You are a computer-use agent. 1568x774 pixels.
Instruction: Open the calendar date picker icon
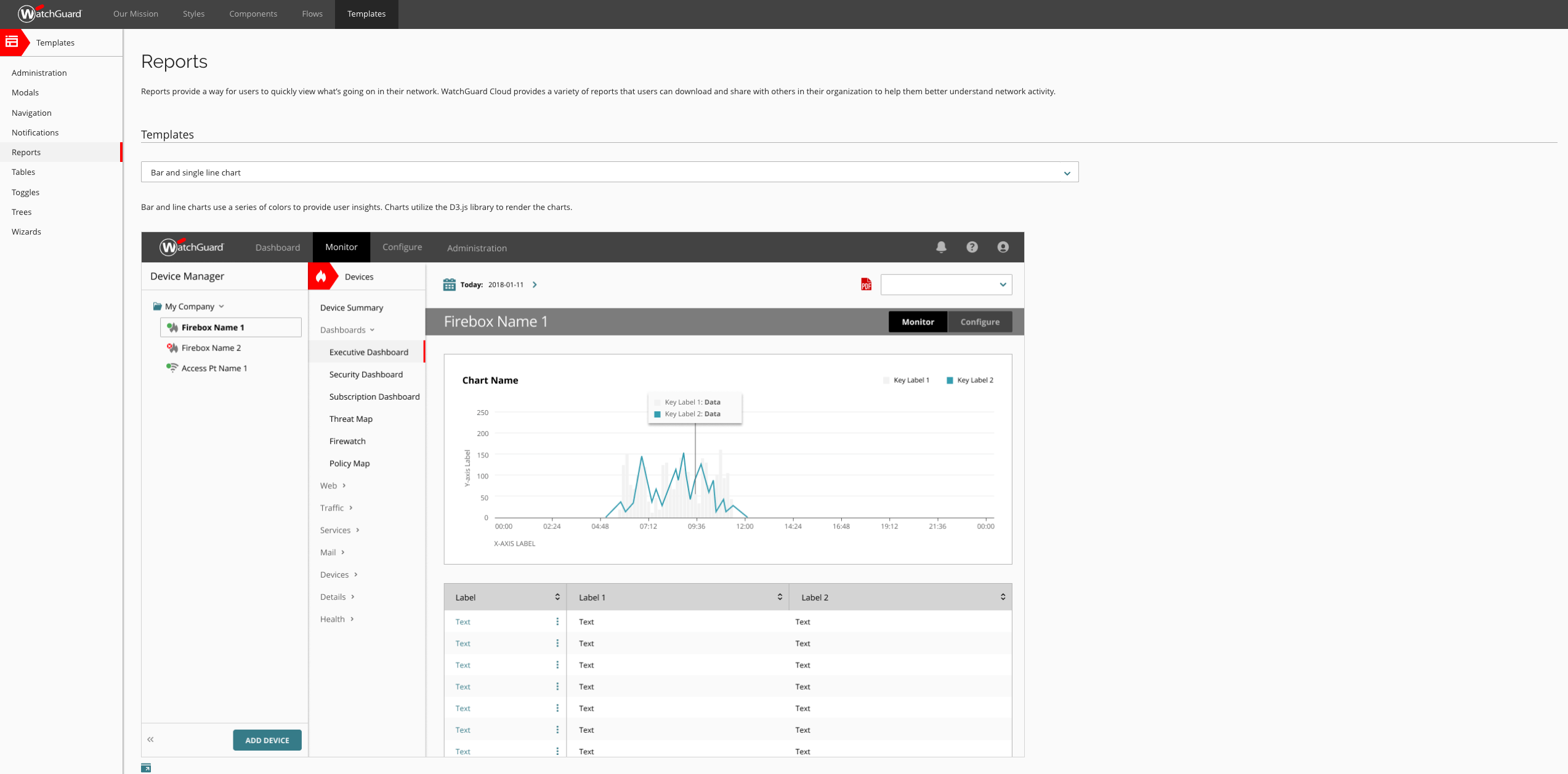coord(449,284)
